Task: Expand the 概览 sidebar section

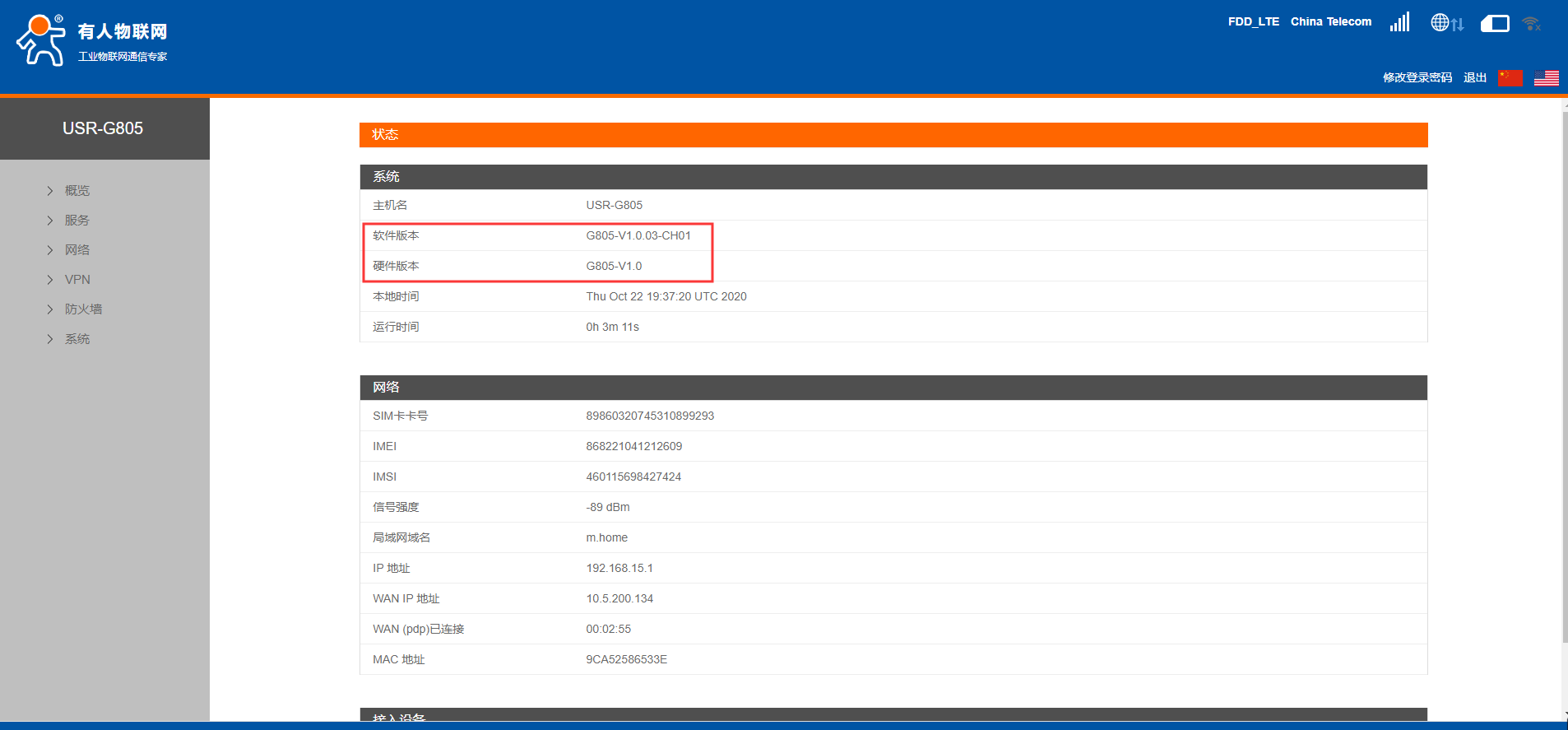Action: coord(77,191)
